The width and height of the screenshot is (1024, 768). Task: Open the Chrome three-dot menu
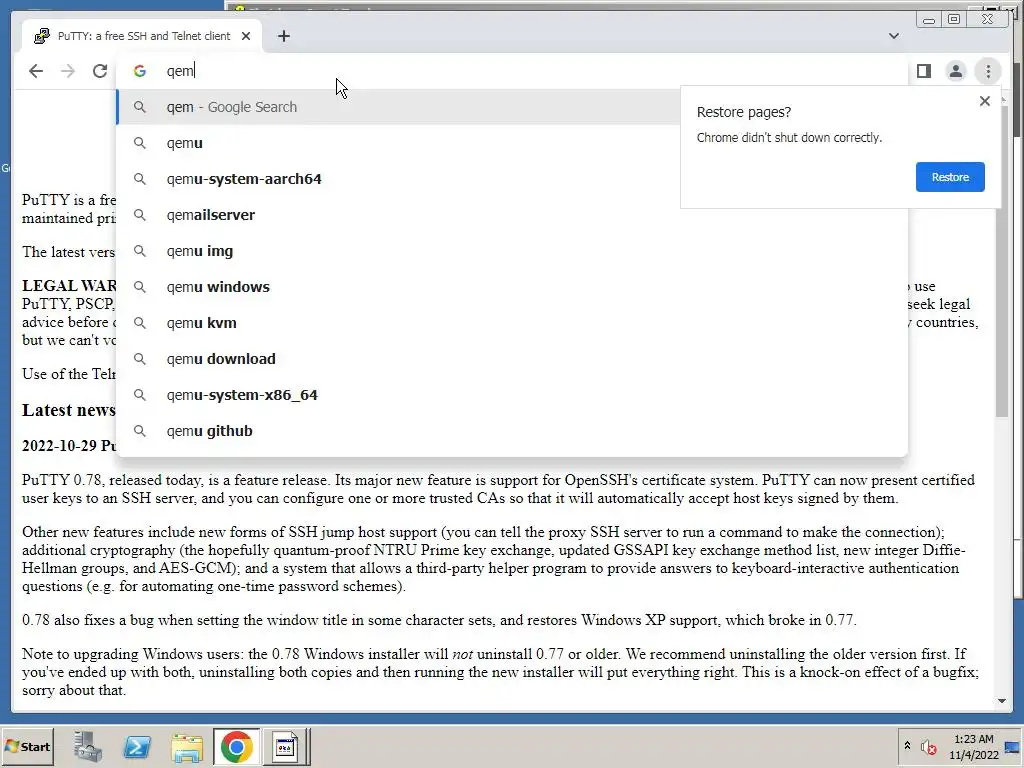988,71
